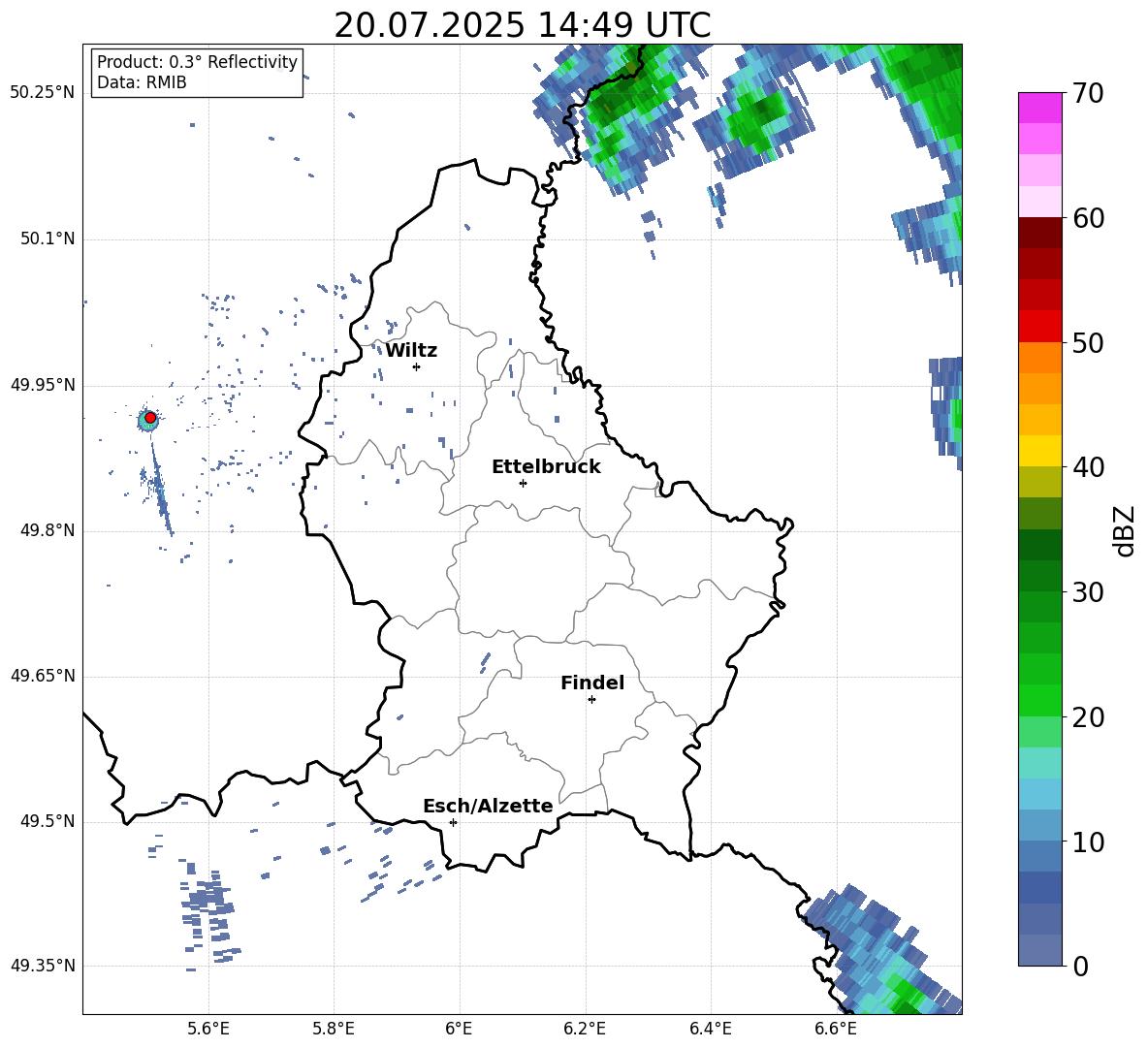1148x1048 pixels.
Task: Click the 50.25°N latitude label
Action: pyautogui.click(x=43, y=93)
